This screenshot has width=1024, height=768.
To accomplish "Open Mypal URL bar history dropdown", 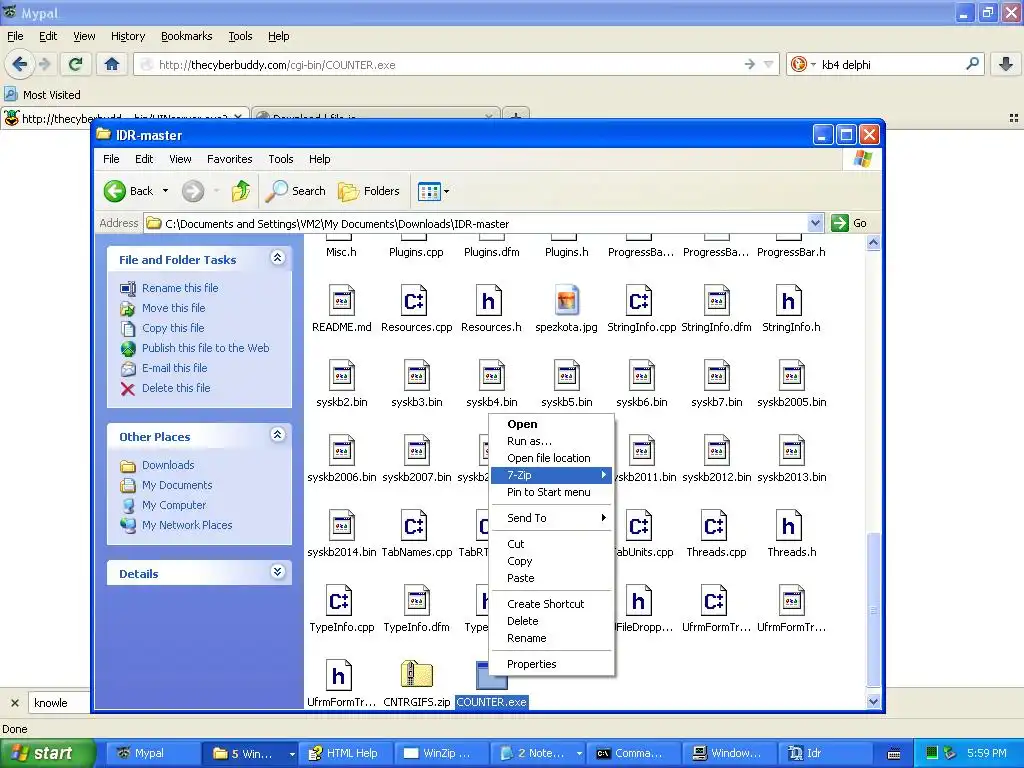I will 769,64.
